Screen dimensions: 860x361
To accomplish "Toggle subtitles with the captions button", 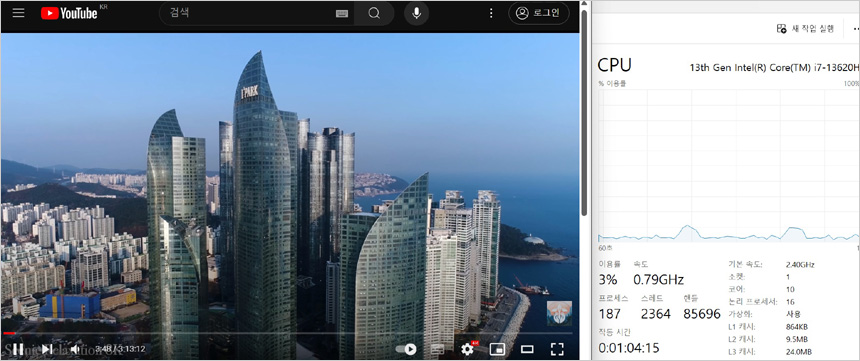I will point(437,349).
